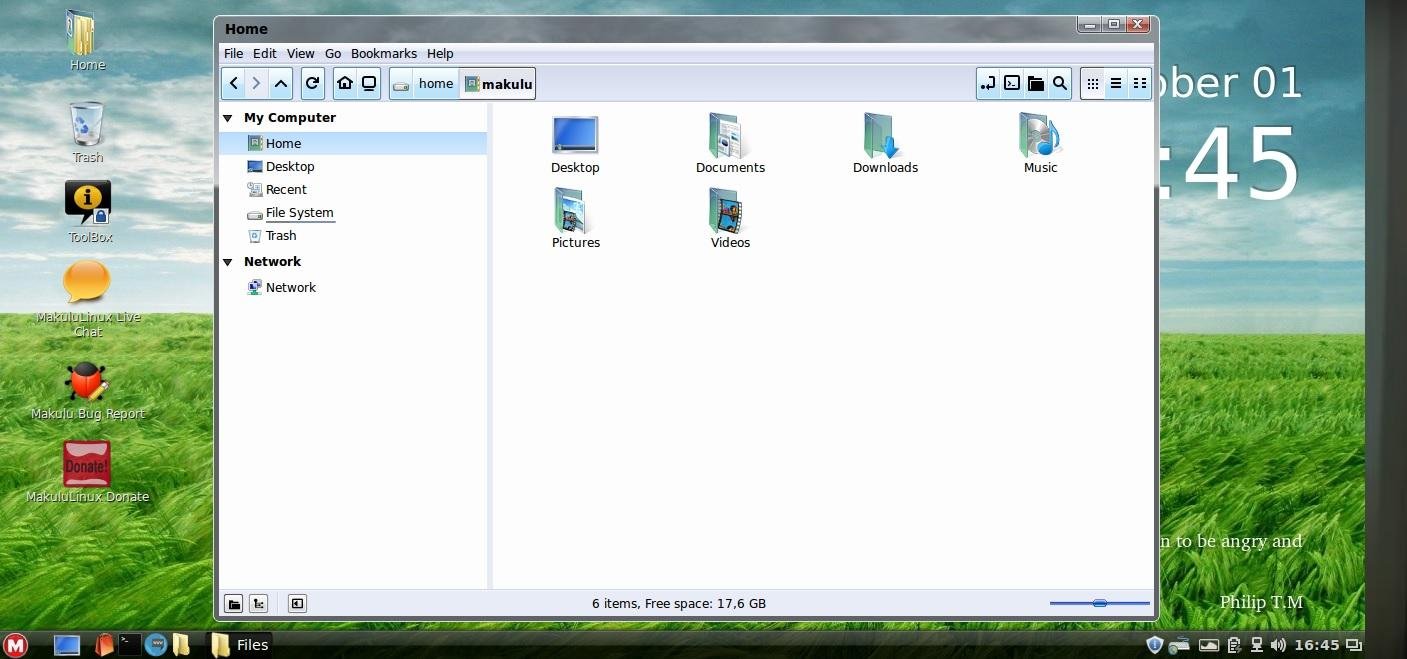Switch side pane to directory tree view

click(258, 603)
